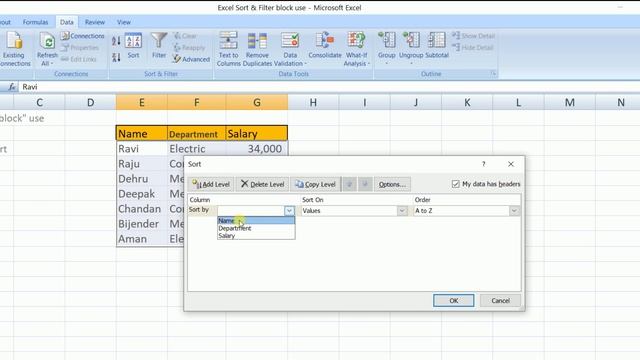Select the cell containing Bijender
Image resolution: width=640 pixels, height=360 pixels.
[x=142, y=224]
